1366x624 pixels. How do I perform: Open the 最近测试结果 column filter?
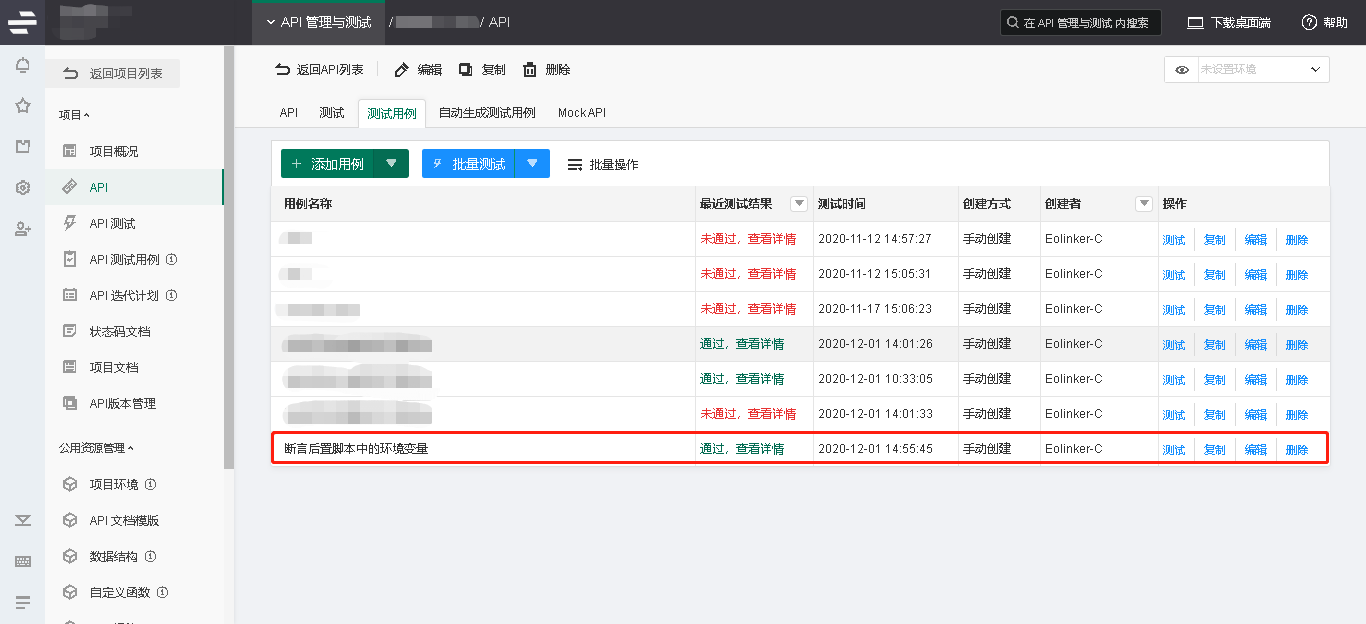coord(799,204)
